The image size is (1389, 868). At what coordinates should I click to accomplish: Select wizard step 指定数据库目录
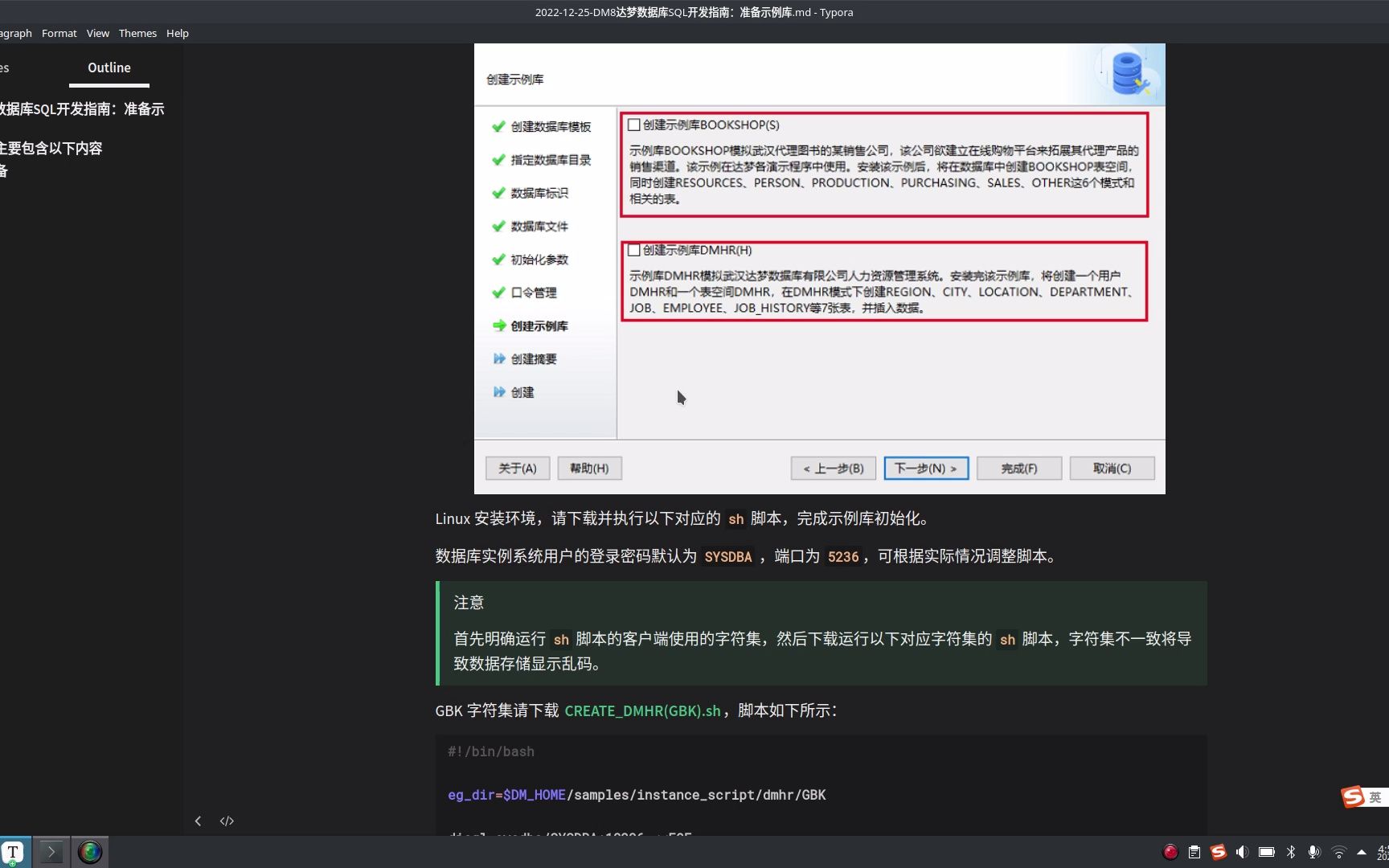pos(551,160)
